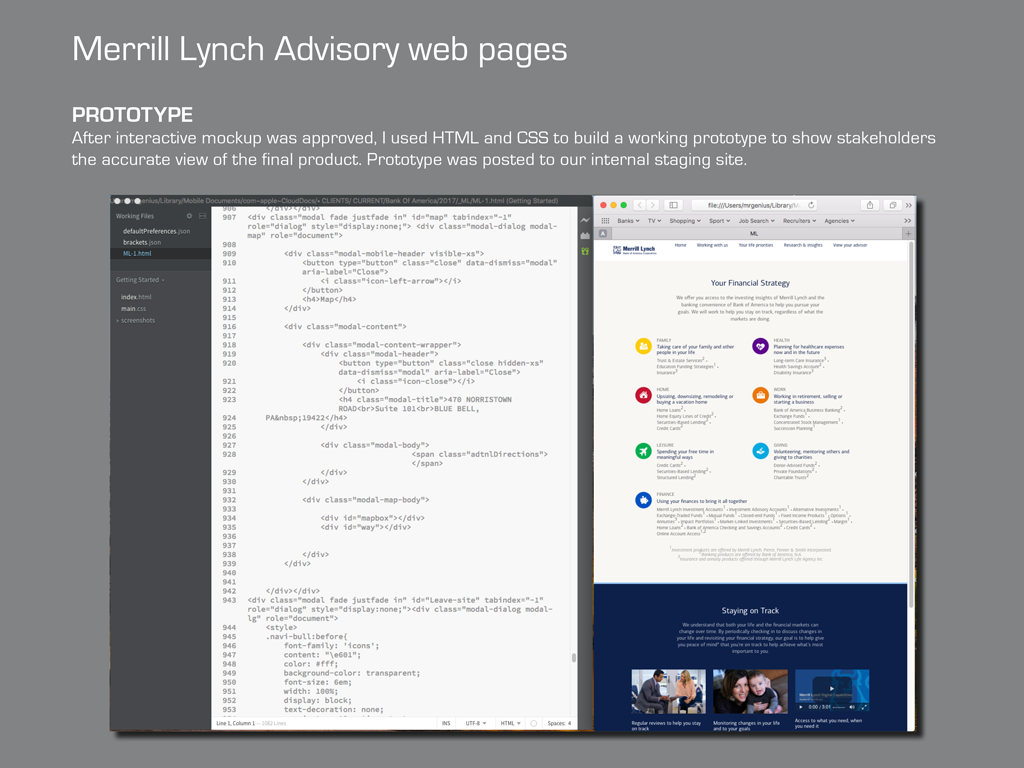
Task: Select ML-1.html in Working Files
Action: coord(137,253)
